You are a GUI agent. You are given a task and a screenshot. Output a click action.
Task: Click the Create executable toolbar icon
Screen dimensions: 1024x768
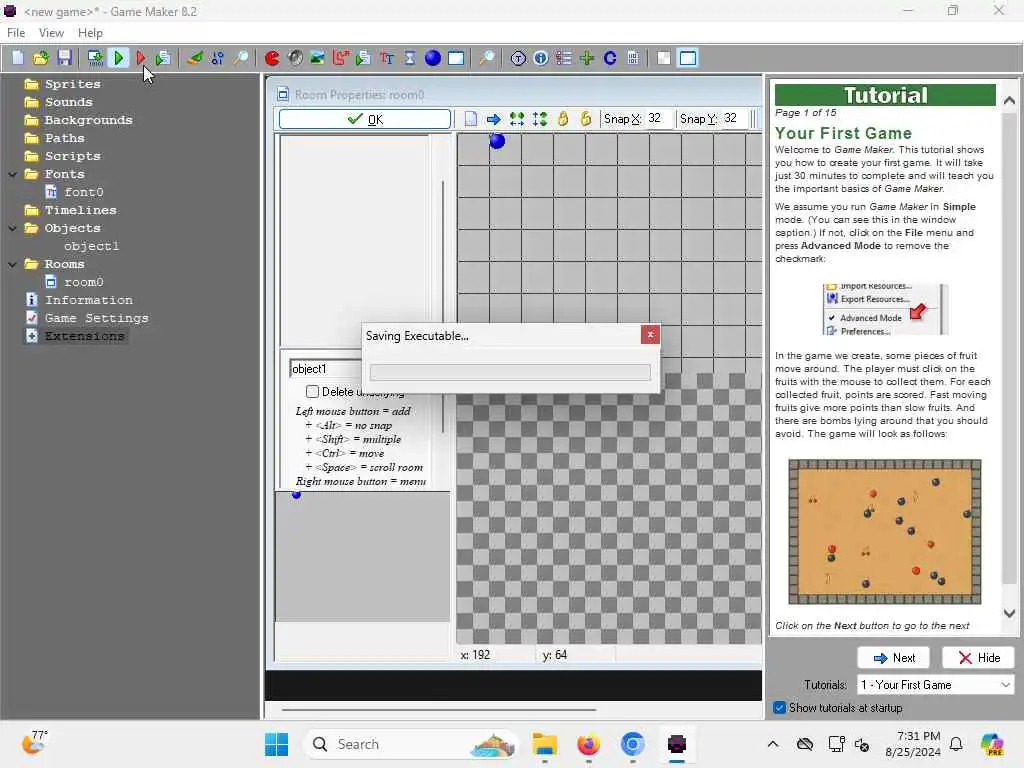click(x=95, y=58)
